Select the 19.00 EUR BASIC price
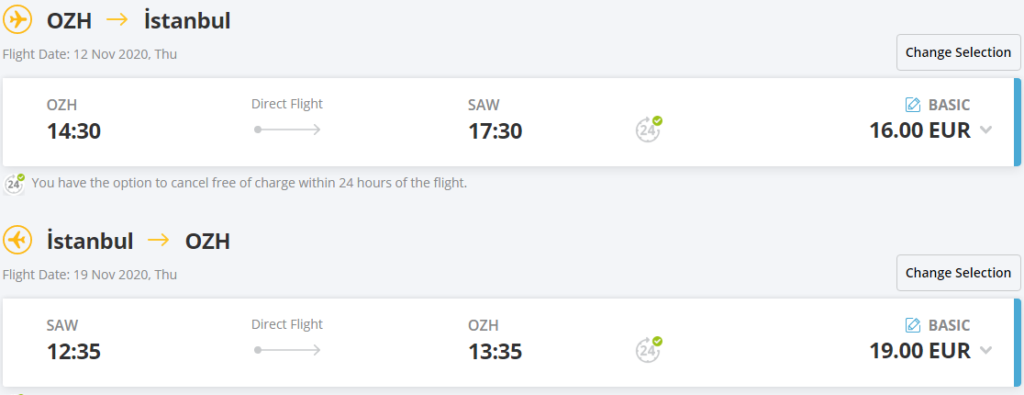The height and width of the screenshot is (395, 1024). point(920,351)
